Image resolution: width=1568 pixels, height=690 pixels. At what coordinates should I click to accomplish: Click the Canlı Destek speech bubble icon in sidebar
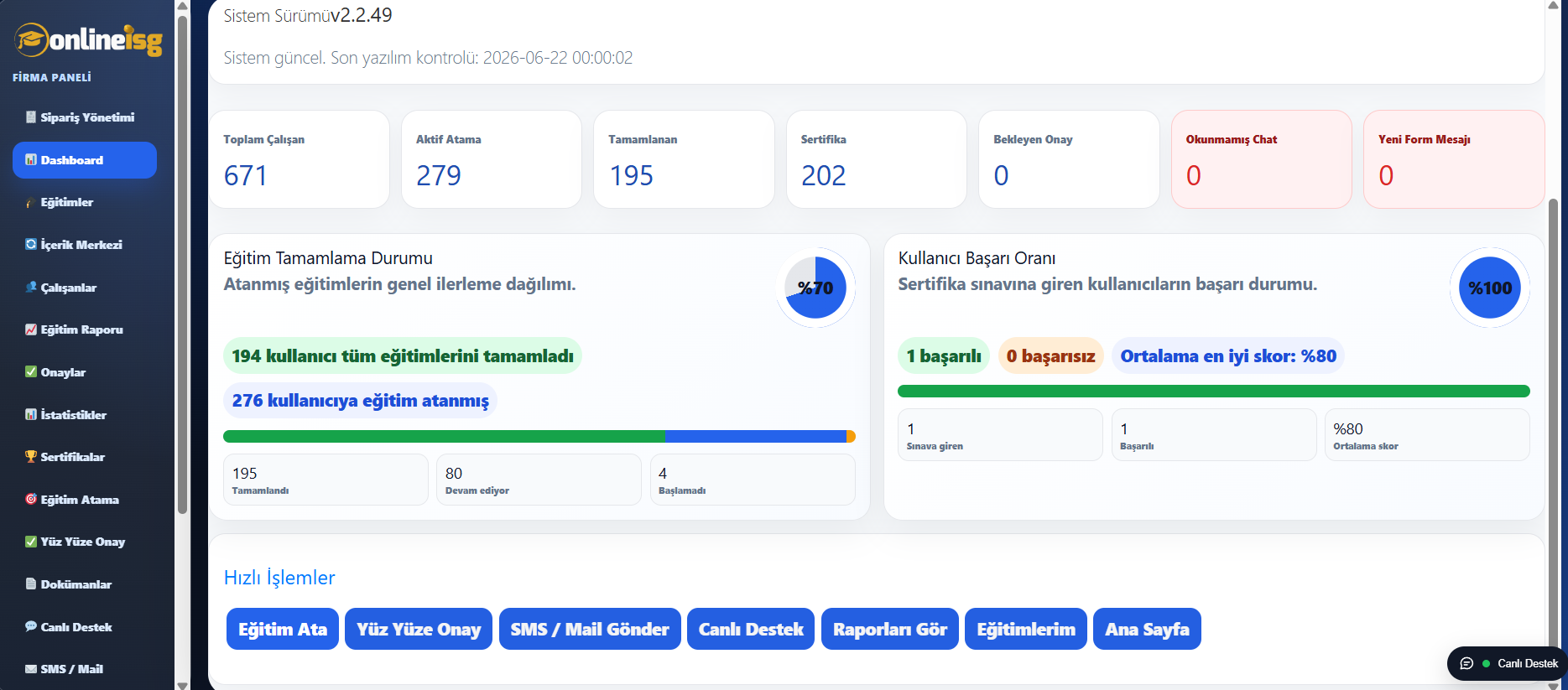[x=31, y=627]
